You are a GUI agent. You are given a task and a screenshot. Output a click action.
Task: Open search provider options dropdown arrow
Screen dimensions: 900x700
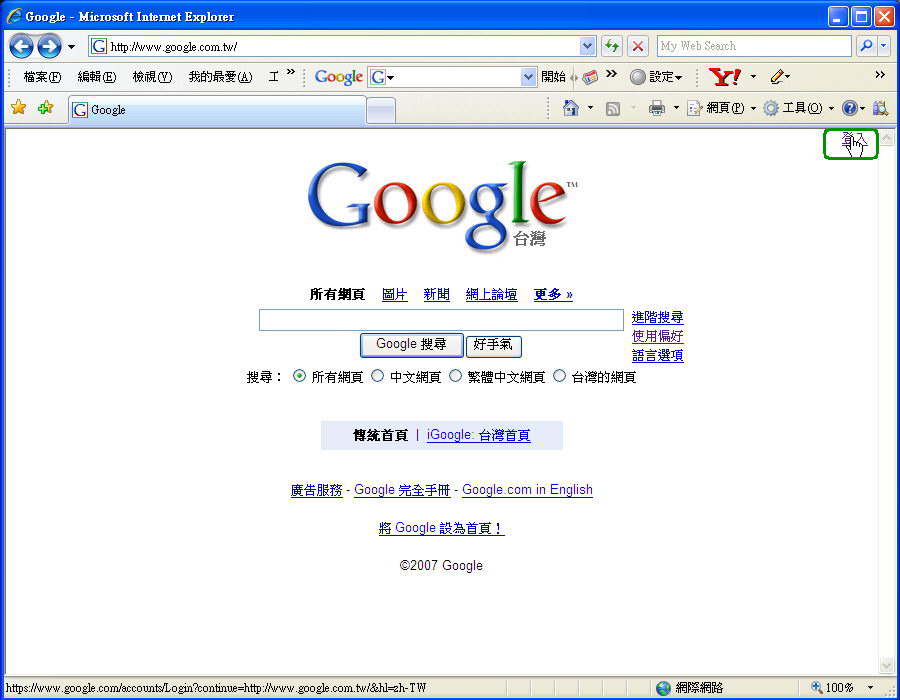884,46
